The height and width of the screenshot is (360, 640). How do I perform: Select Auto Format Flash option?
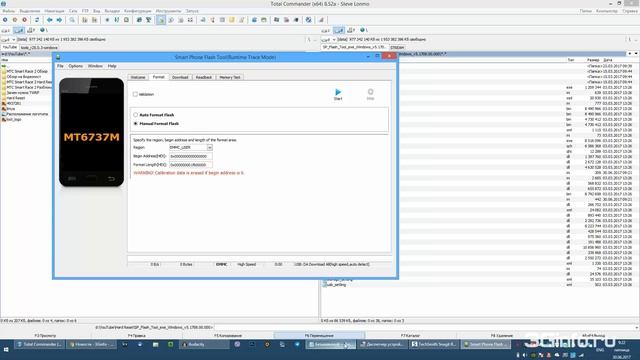click(x=136, y=115)
